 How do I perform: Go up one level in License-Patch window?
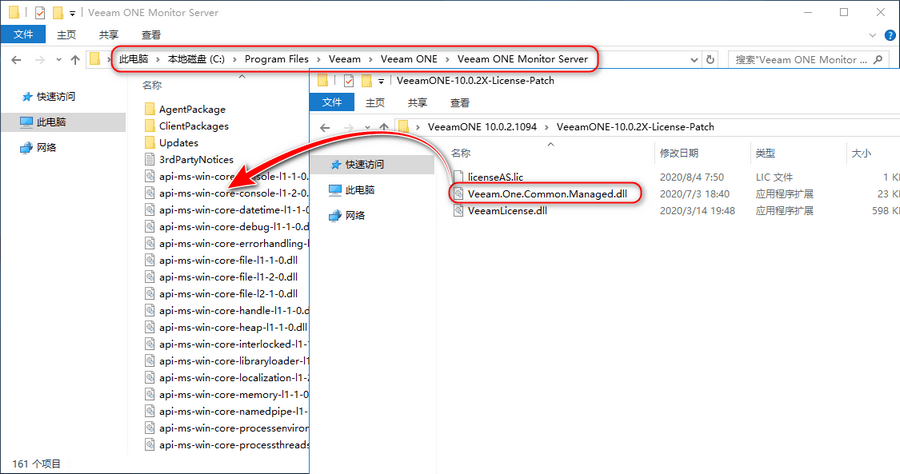(x=383, y=127)
